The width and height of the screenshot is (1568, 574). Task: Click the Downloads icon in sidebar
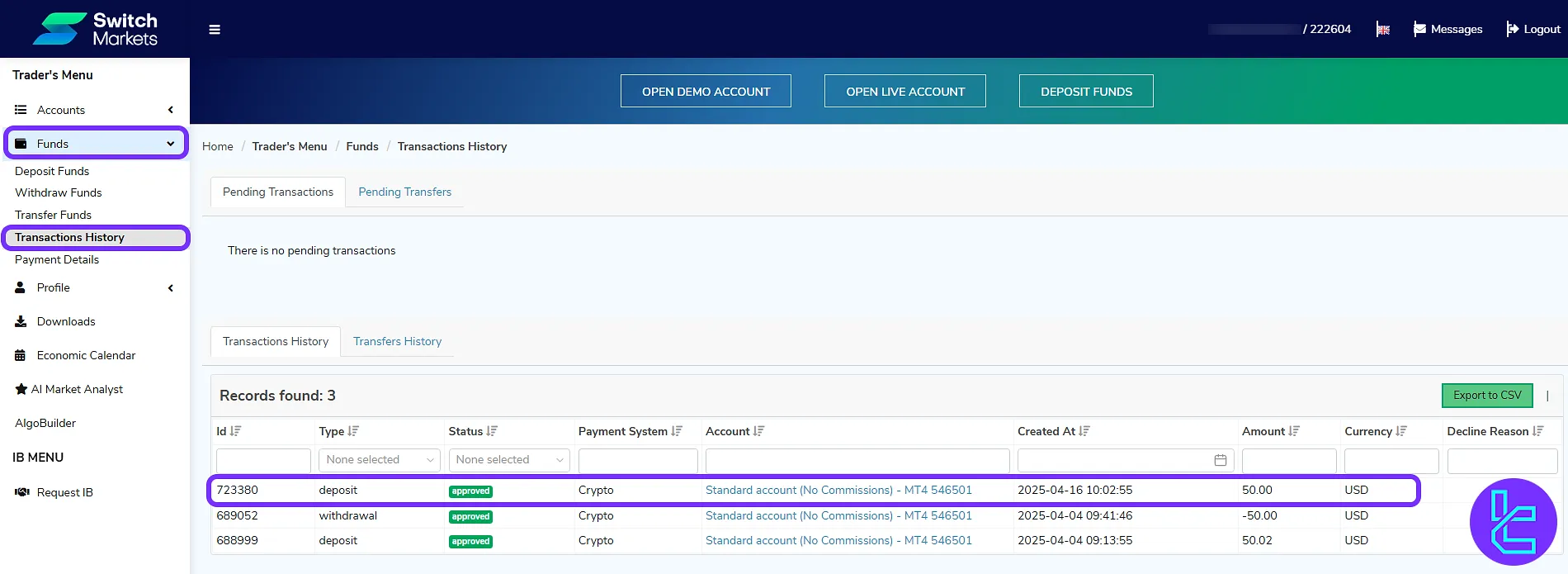(x=21, y=321)
